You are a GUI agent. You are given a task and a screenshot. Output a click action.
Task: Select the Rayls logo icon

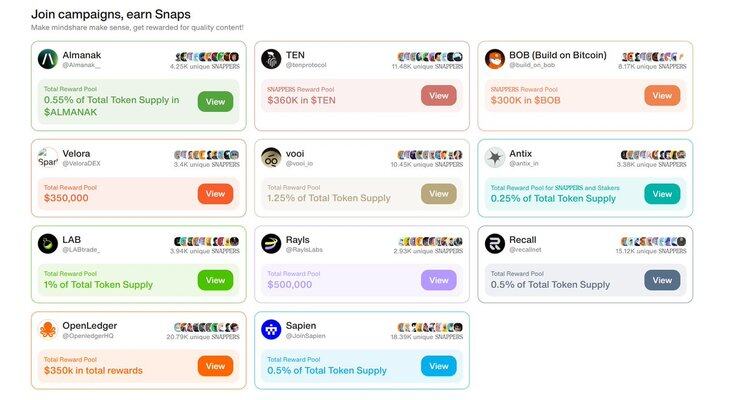click(x=271, y=244)
